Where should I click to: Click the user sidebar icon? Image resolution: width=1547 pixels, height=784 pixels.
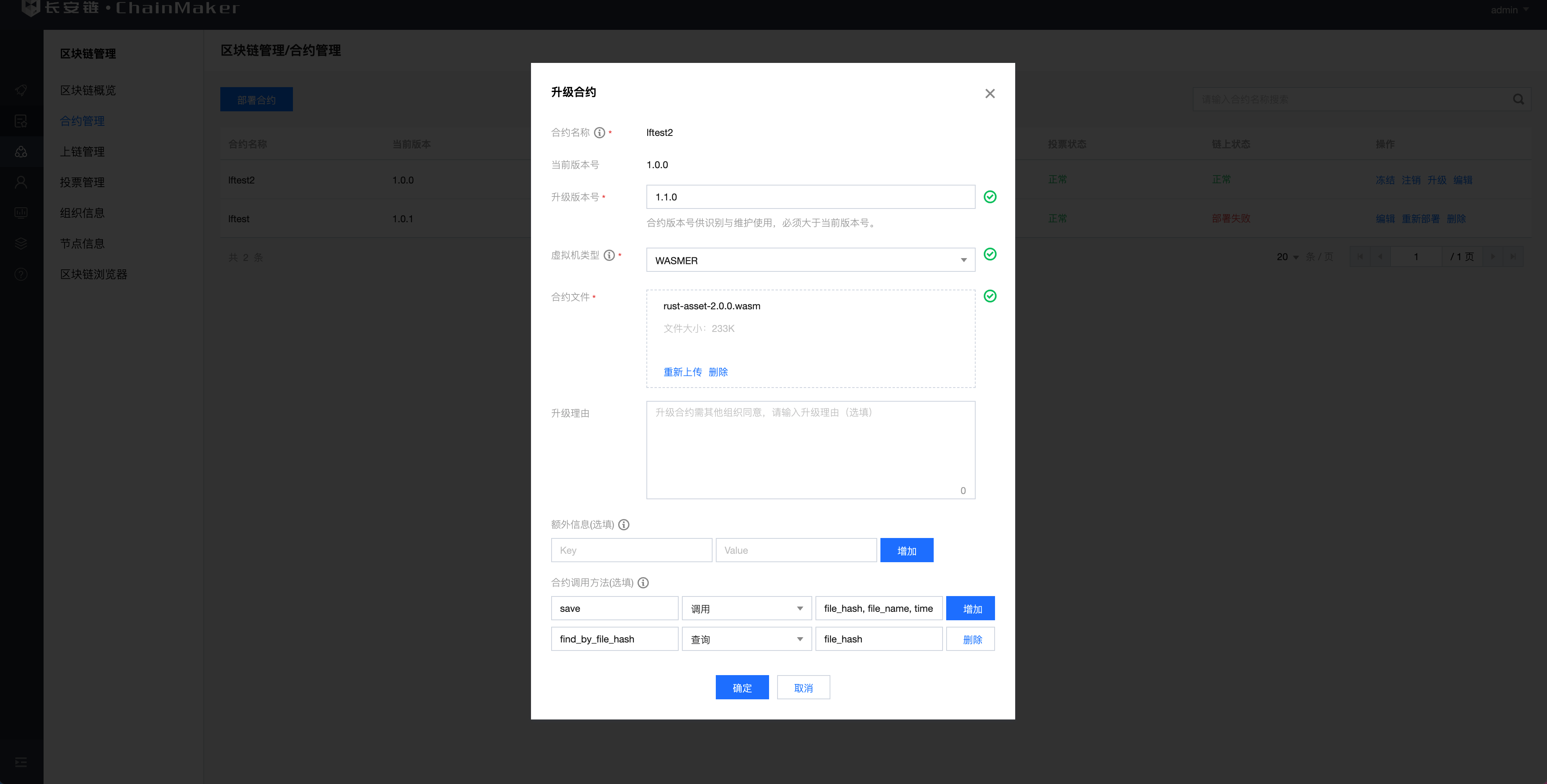[x=21, y=183]
